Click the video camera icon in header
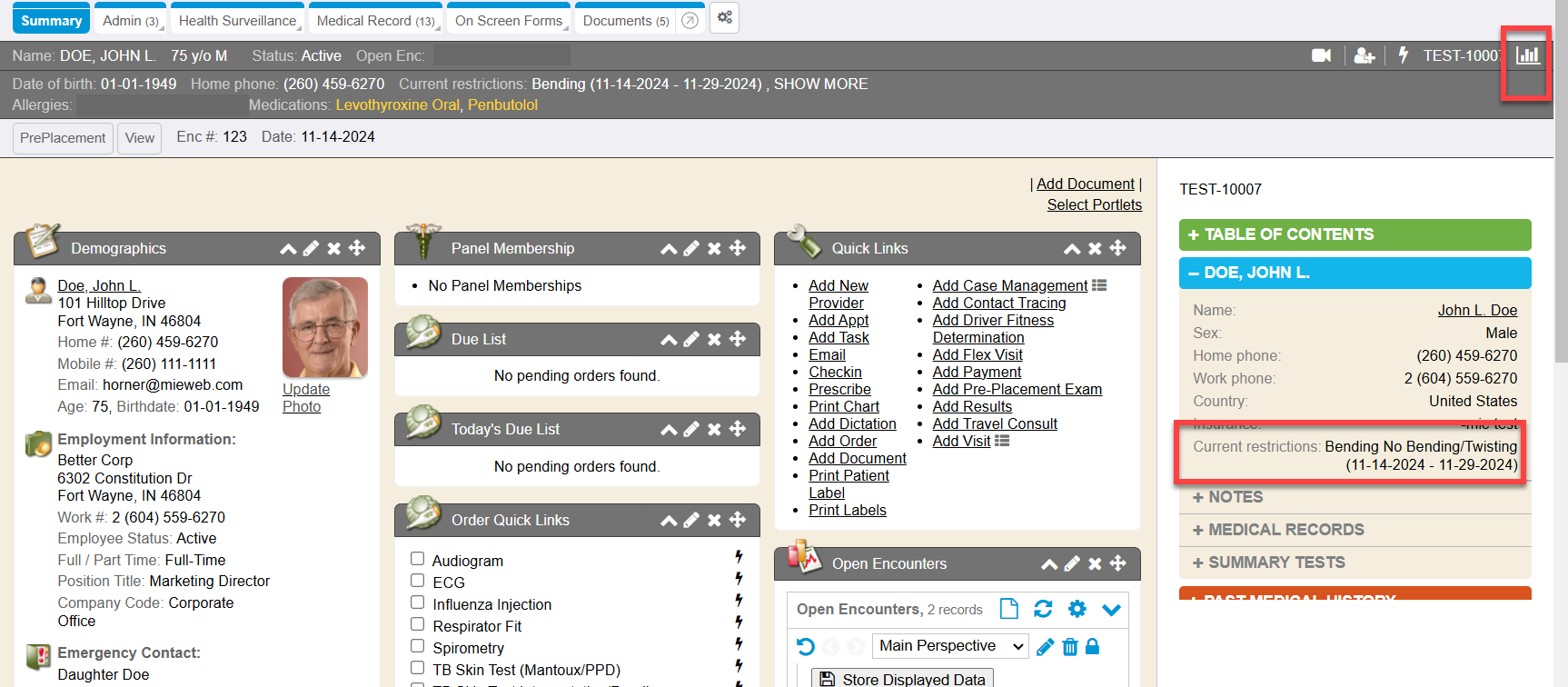 1321,55
